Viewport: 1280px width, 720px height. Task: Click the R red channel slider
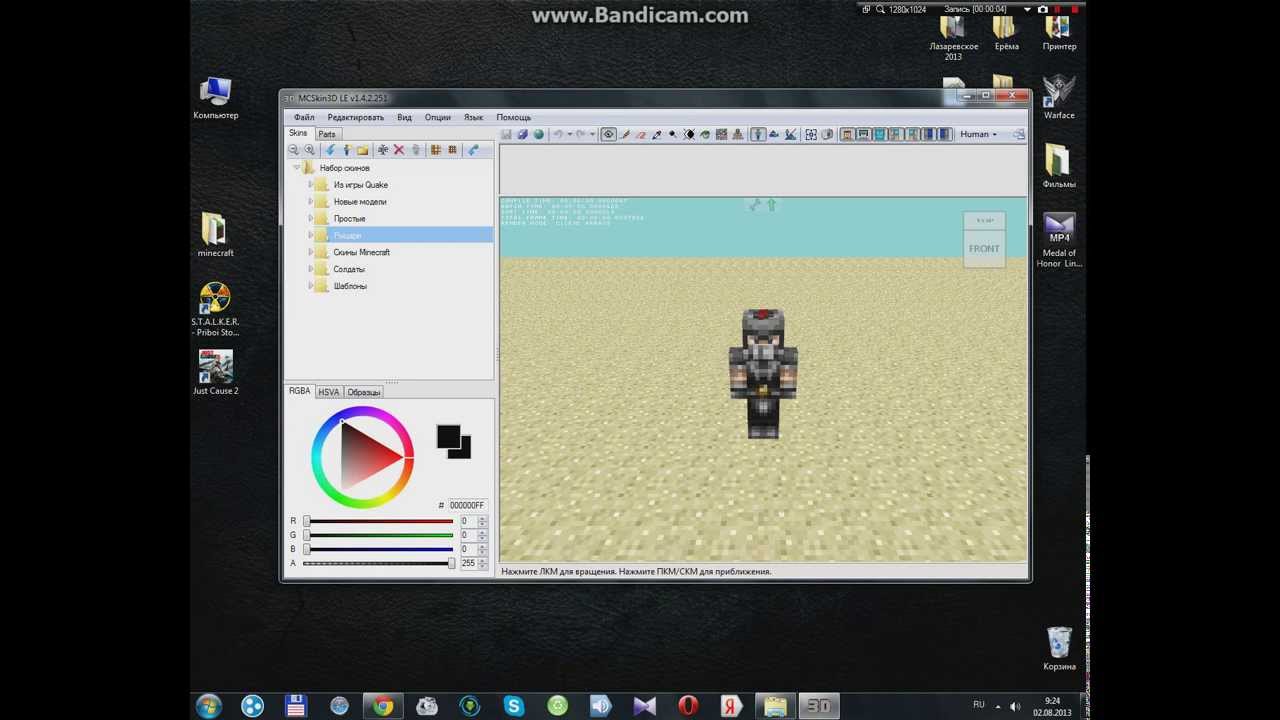click(x=379, y=521)
